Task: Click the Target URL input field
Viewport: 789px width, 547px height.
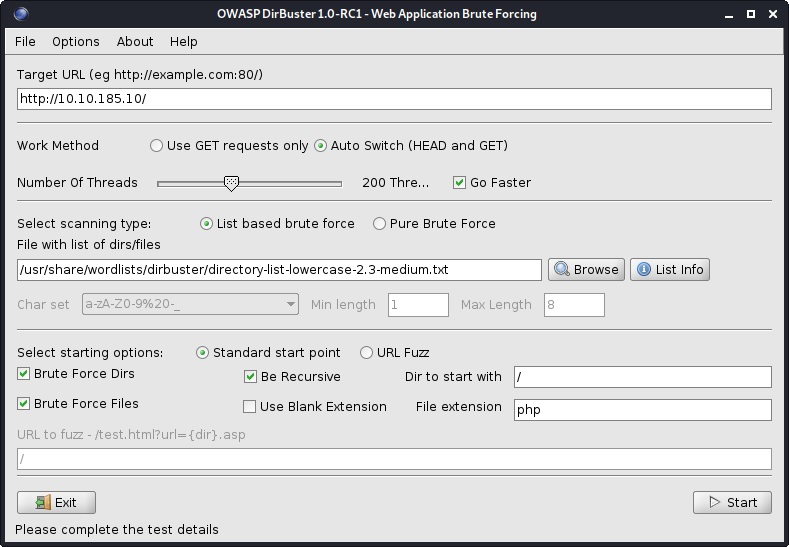Action: 394,99
